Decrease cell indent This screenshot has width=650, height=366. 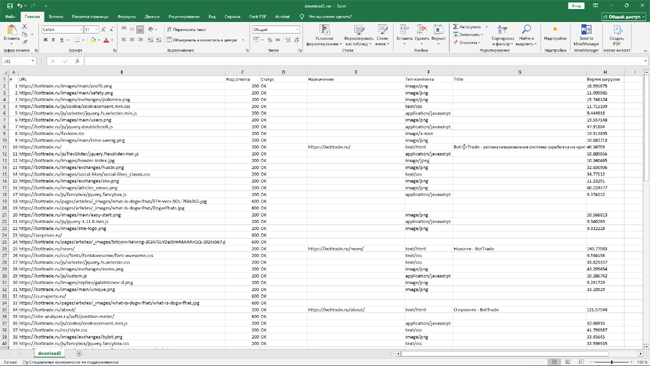coord(150,40)
